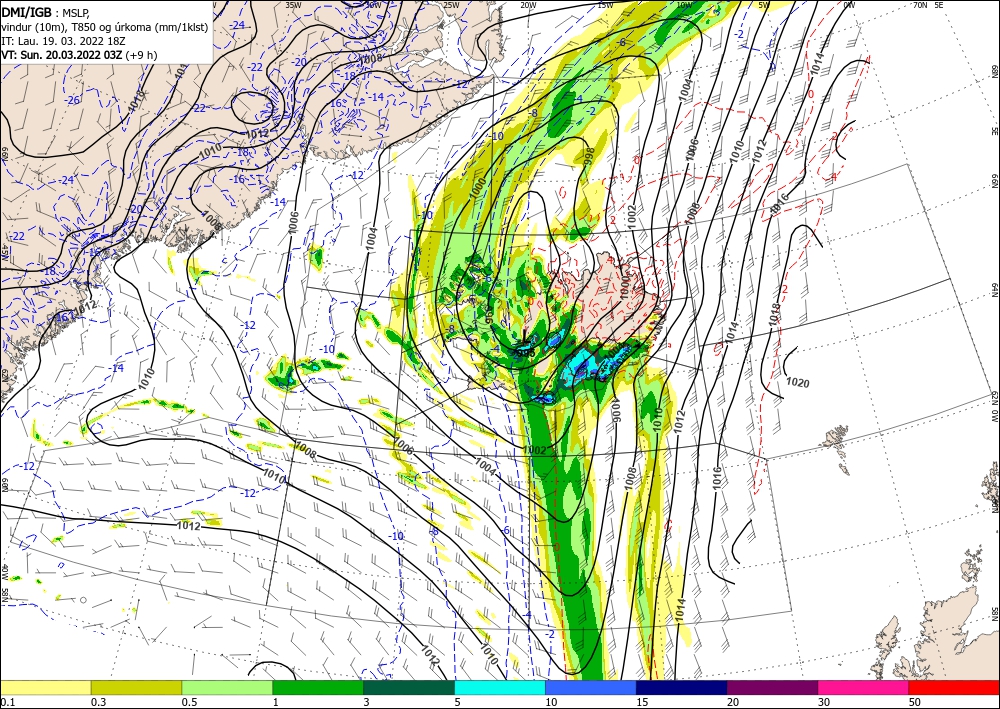Select the 'IT: Lau. 19. 03. 2022 18Z' line
Image resolution: width=1000 pixels, height=709 pixels.
63,40
